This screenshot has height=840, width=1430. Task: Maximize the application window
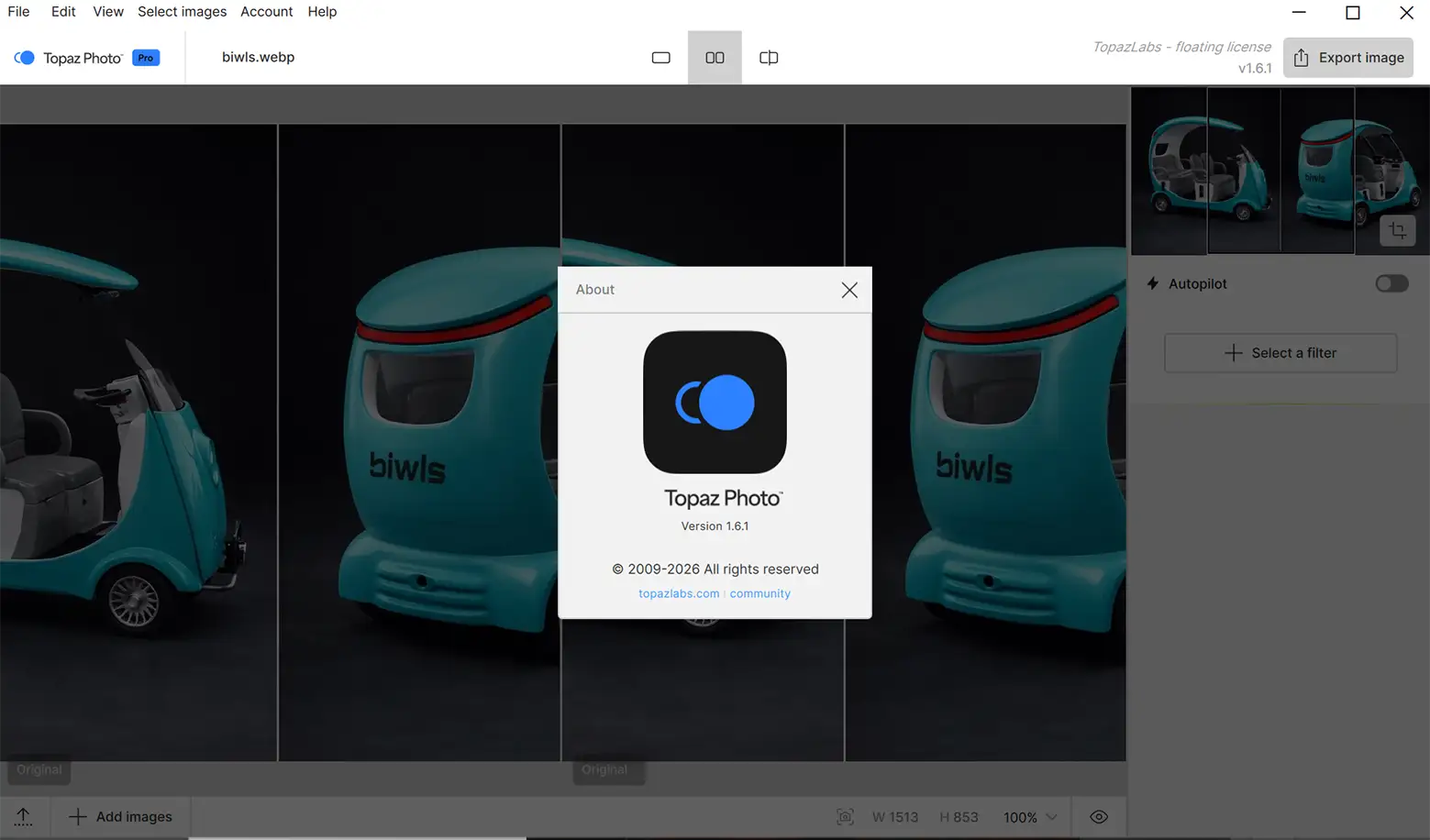point(1352,13)
